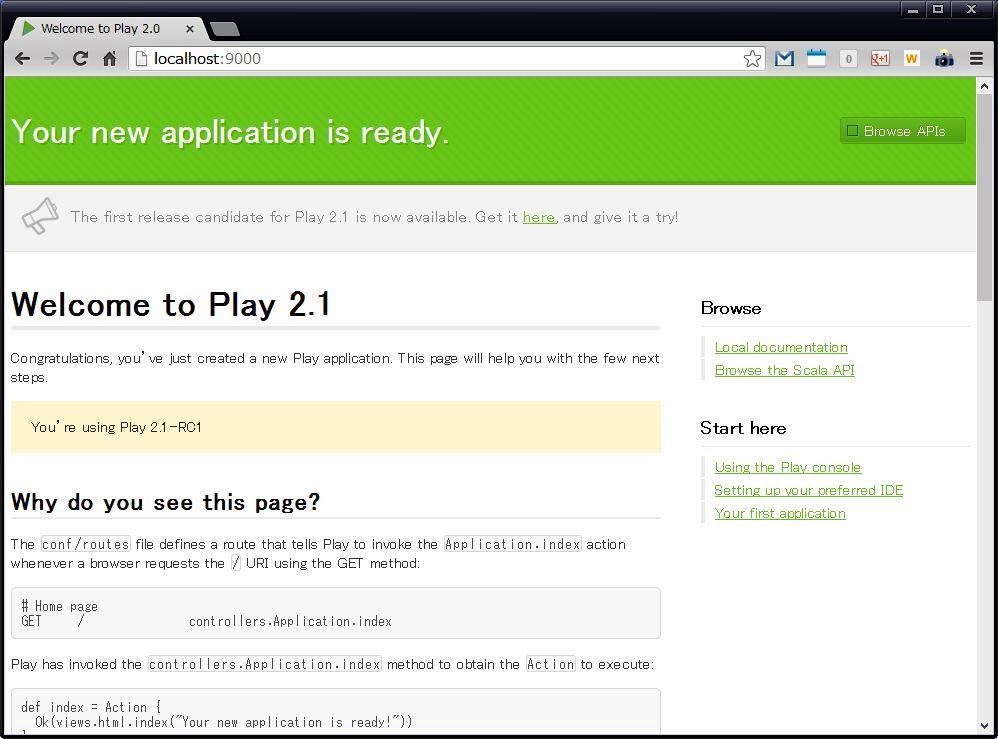This screenshot has width=998, height=739.
Task: Click the localhost:9000 address bar
Action: click(440, 59)
